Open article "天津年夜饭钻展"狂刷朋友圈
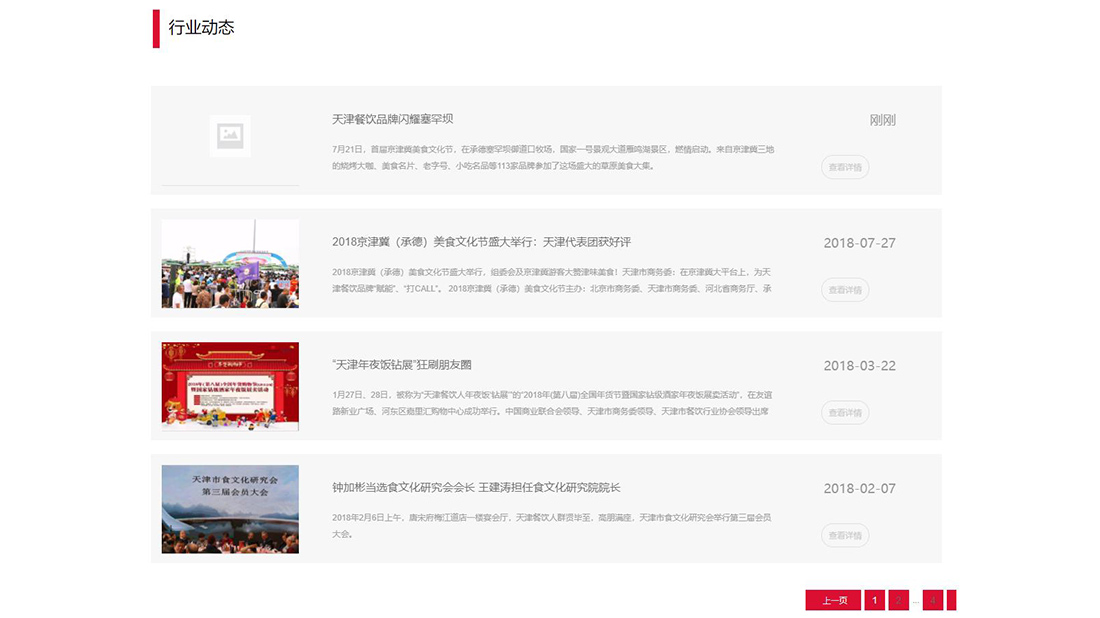Image resolution: width=1100 pixels, height=618 pixels. pos(402,365)
